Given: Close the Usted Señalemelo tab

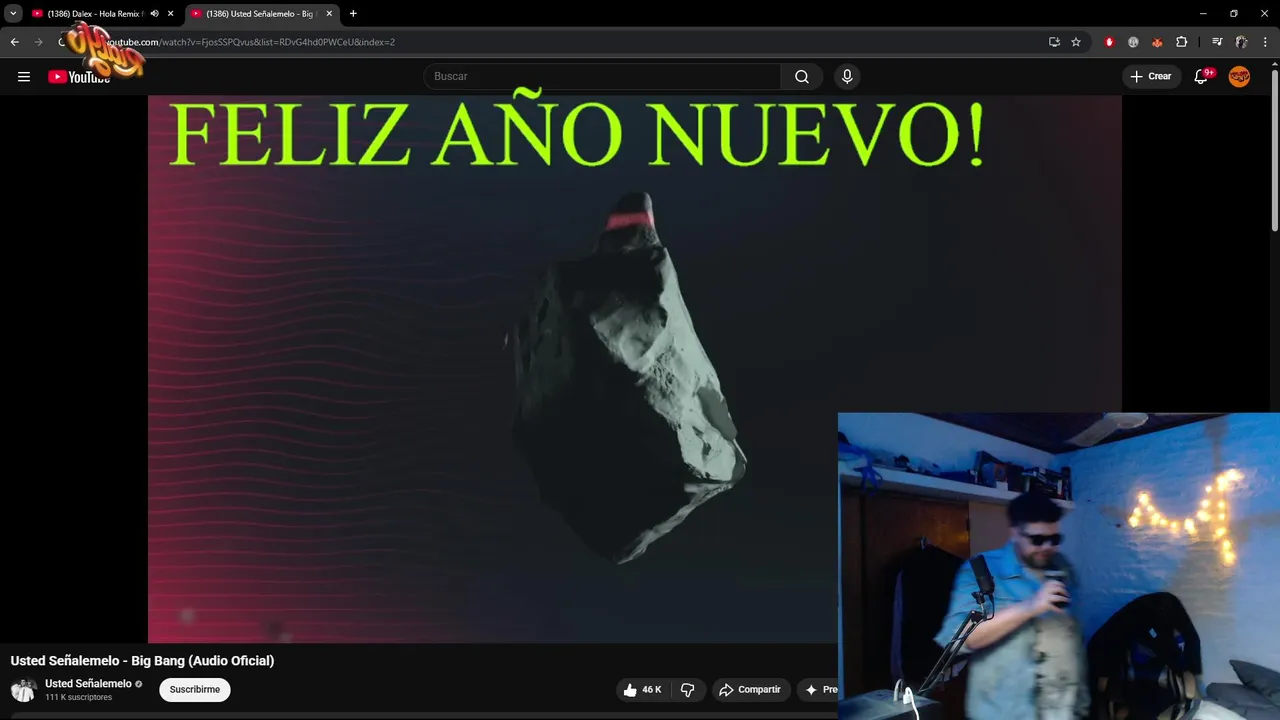Looking at the screenshot, I should (x=329, y=14).
